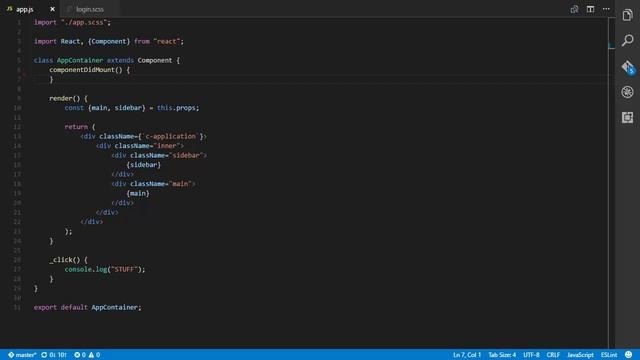The image size is (640, 360).
Task: Click the return keyword on line 12
Action: 76,127
